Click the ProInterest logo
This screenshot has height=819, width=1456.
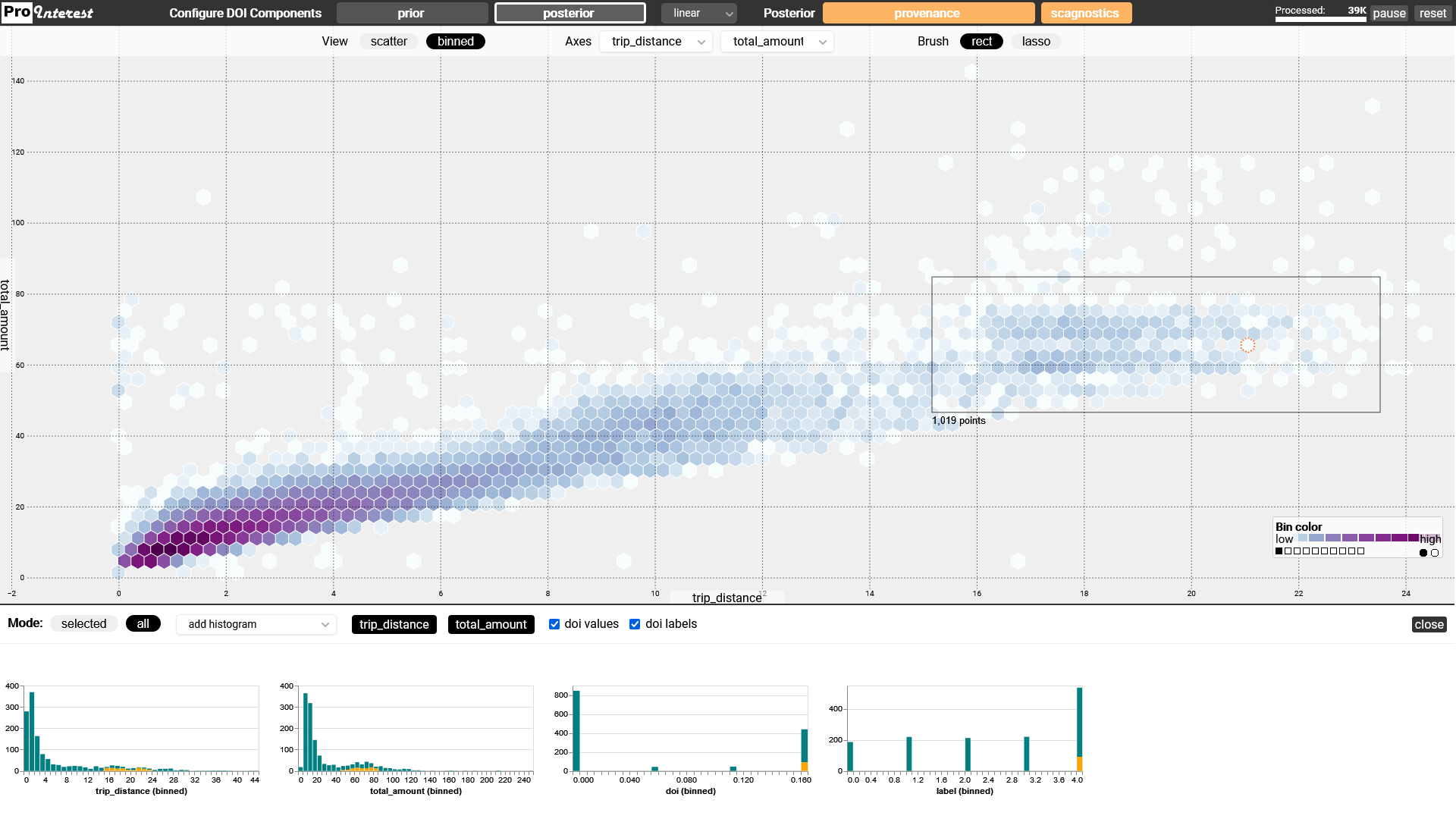(x=49, y=12)
